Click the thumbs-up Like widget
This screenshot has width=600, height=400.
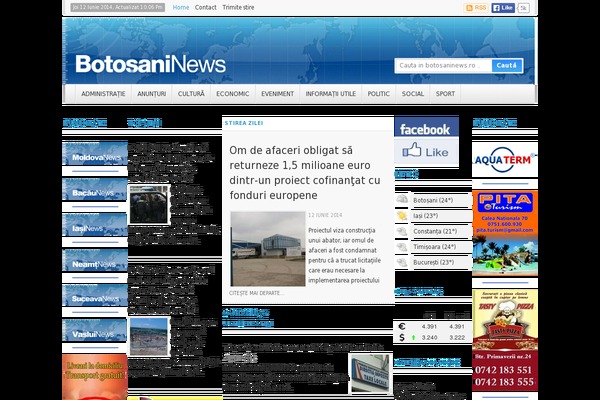pos(427,152)
